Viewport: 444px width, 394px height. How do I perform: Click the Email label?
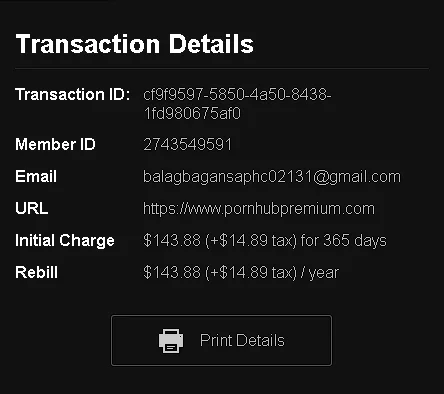point(36,176)
